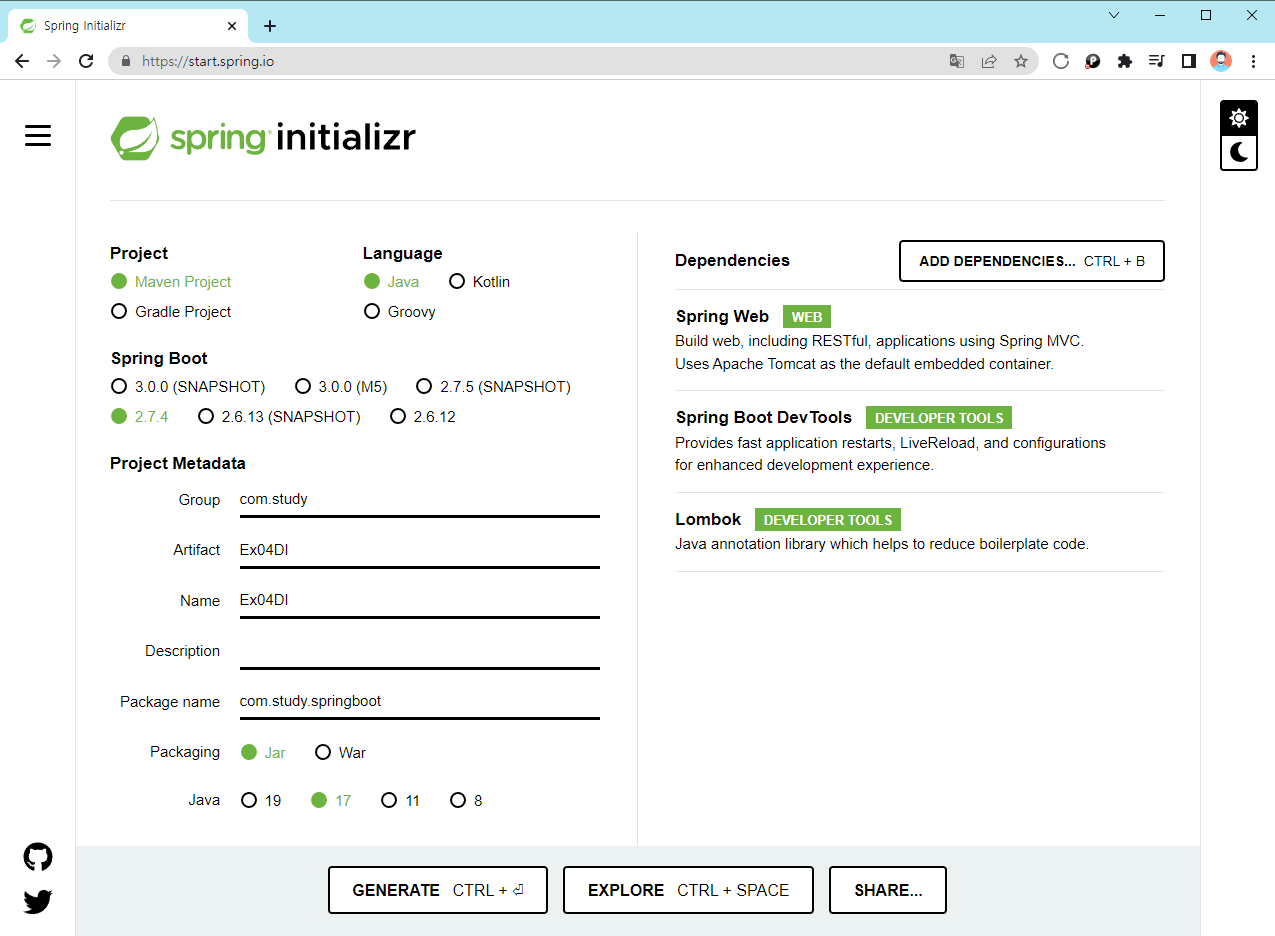Click the DEVELOPER TOOLS tag beside Lombok
Image resolution: width=1275 pixels, height=936 pixels.
coord(828,520)
